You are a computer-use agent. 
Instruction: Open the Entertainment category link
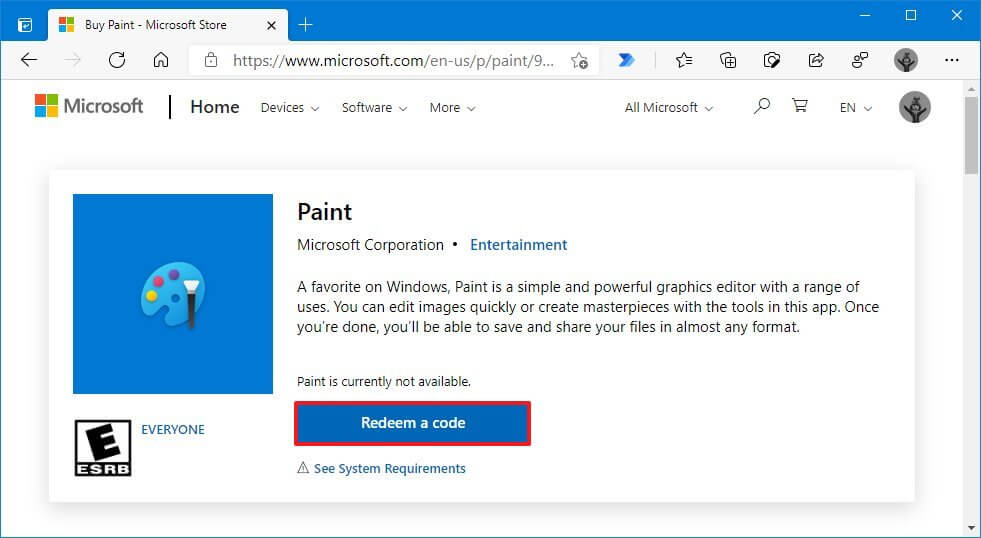pos(519,245)
